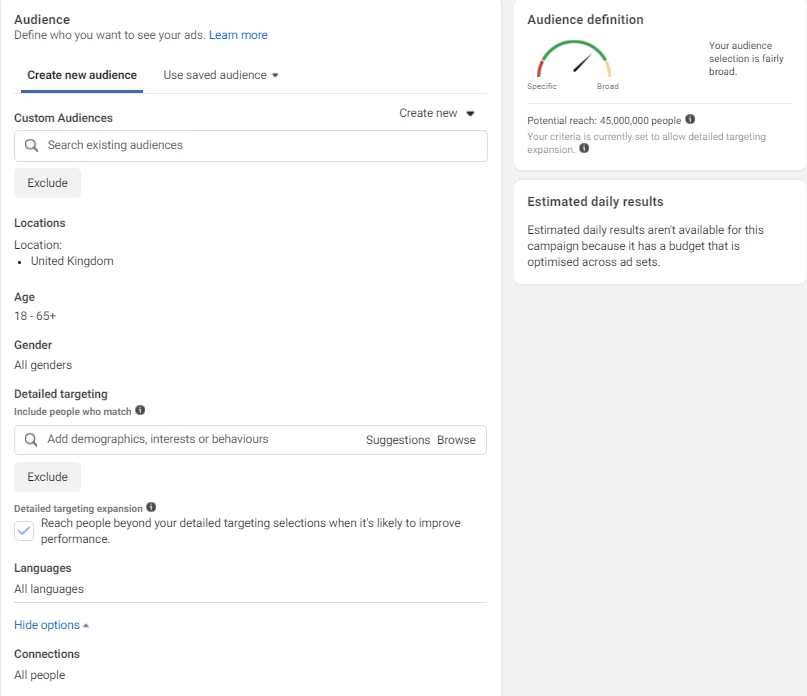The width and height of the screenshot is (807, 696).
Task: Click info icon after targeting expansion criteria text
Action: point(584,149)
